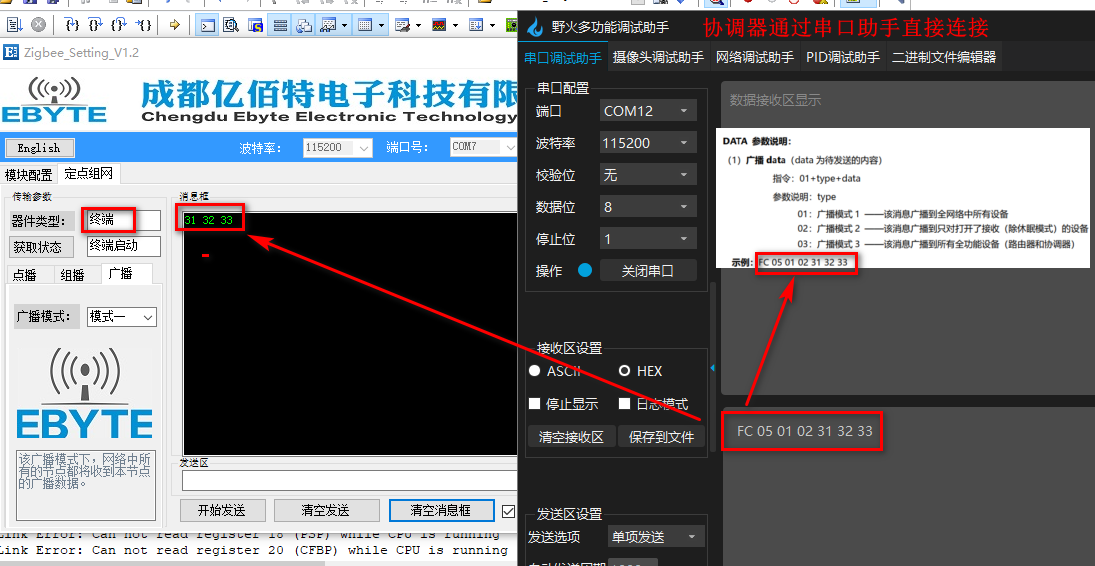The width and height of the screenshot is (1095, 566).
Task: Switch to the 串口调试助手 tab
Action: [x=563, y=57]
